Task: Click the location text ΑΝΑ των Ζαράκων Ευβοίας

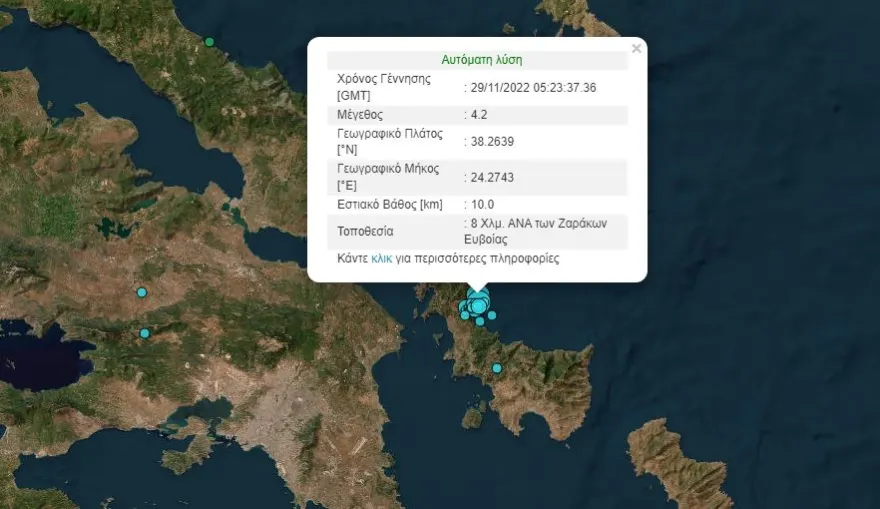Action: point(536,231)
